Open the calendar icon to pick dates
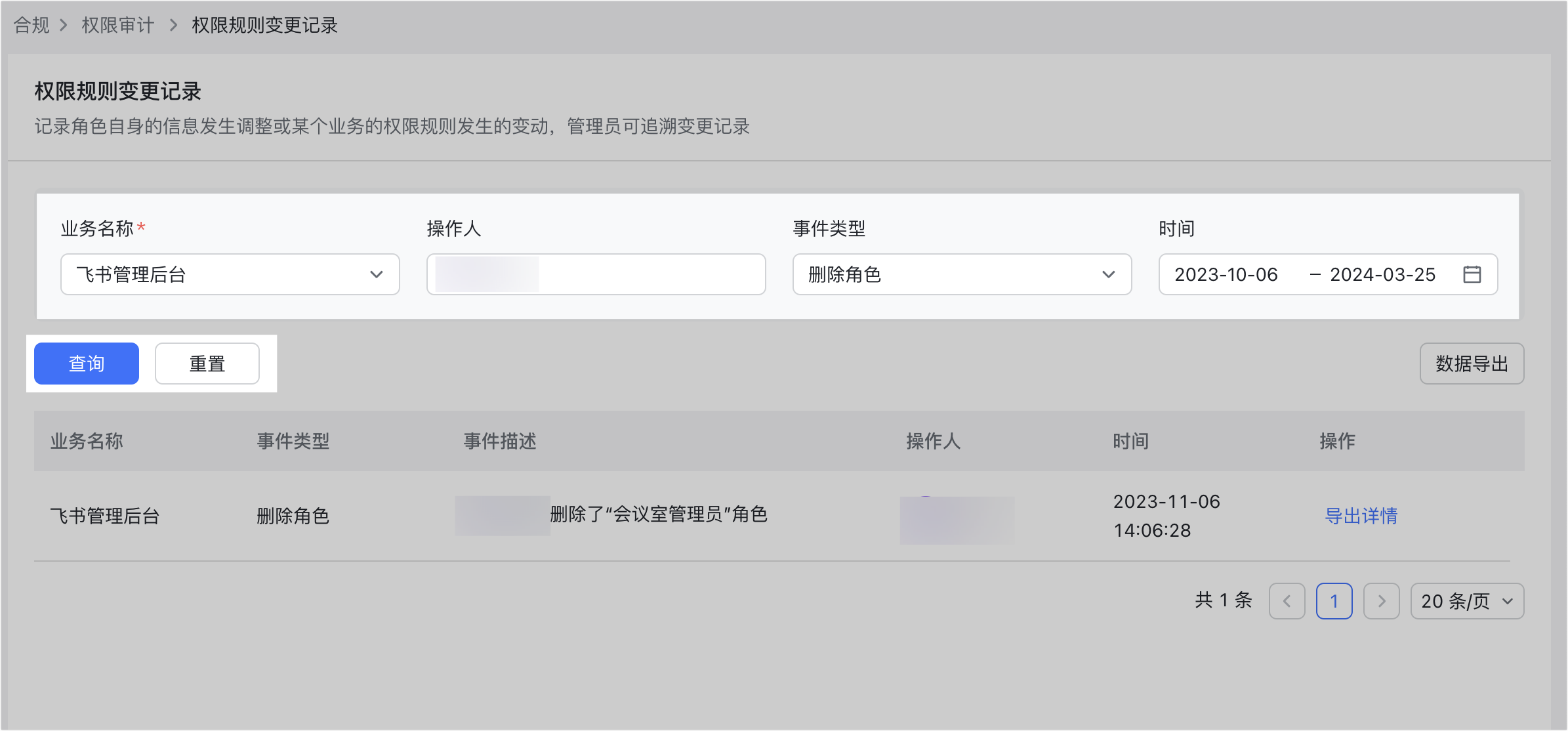1568x731 pixels. coord(1474,274)
